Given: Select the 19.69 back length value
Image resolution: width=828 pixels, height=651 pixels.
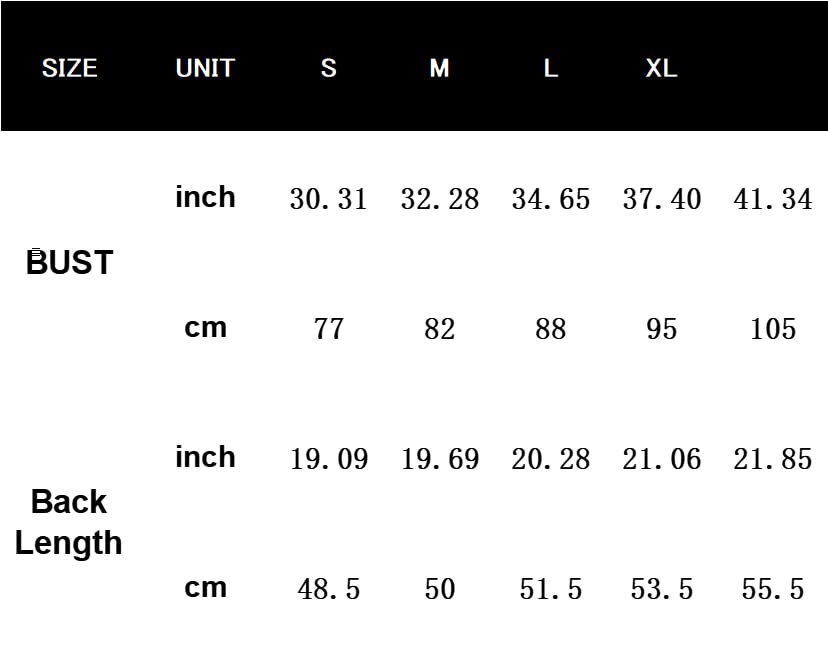Looking at the screenshot, I should (x=439, y=459).
